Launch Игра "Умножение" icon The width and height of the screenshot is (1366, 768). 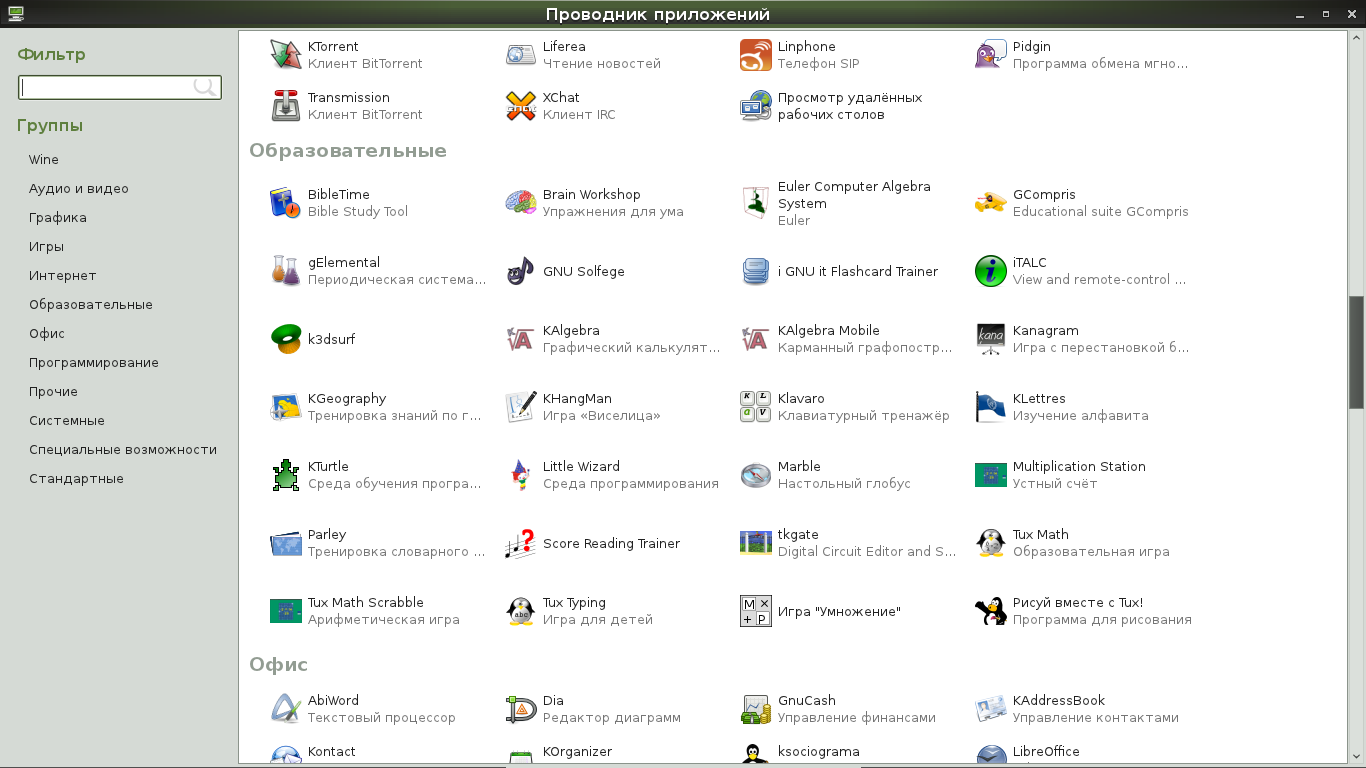point(756,611)
